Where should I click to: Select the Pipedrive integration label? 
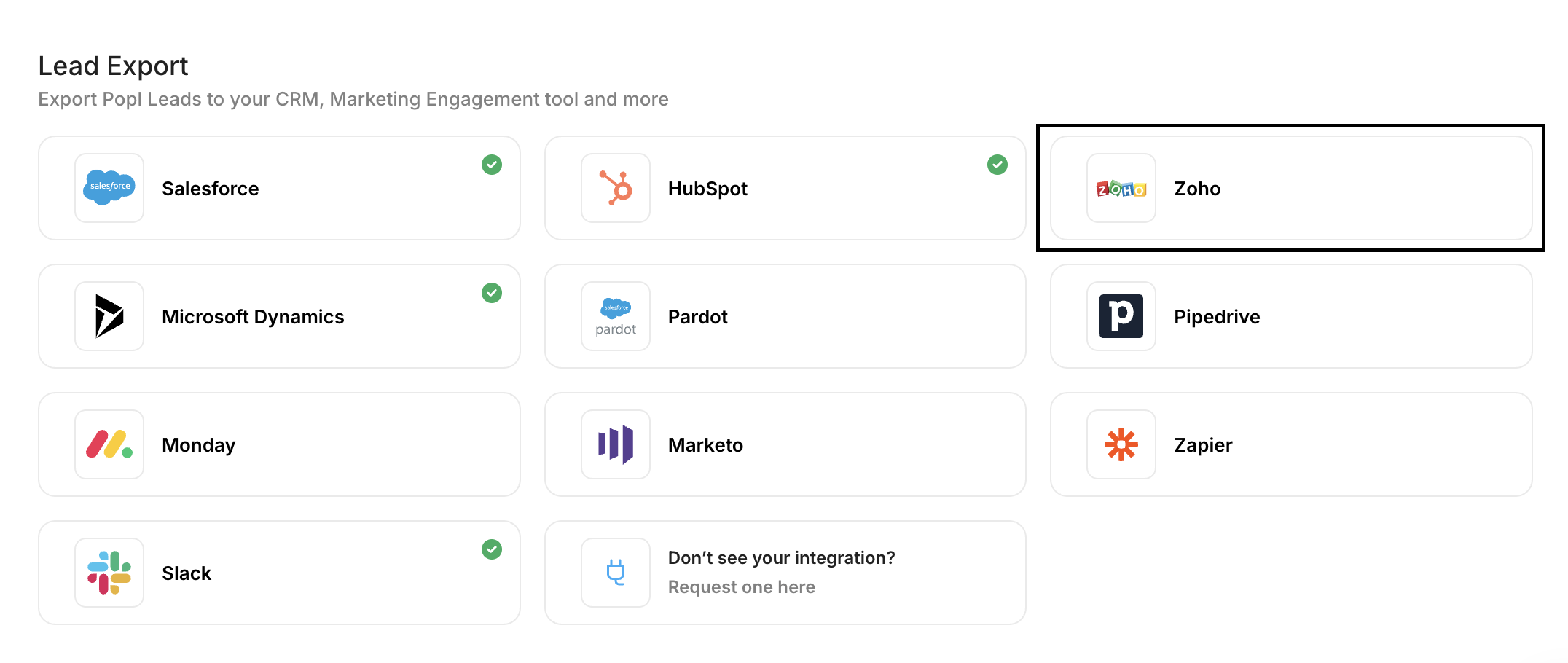[x=1217, y=317]
